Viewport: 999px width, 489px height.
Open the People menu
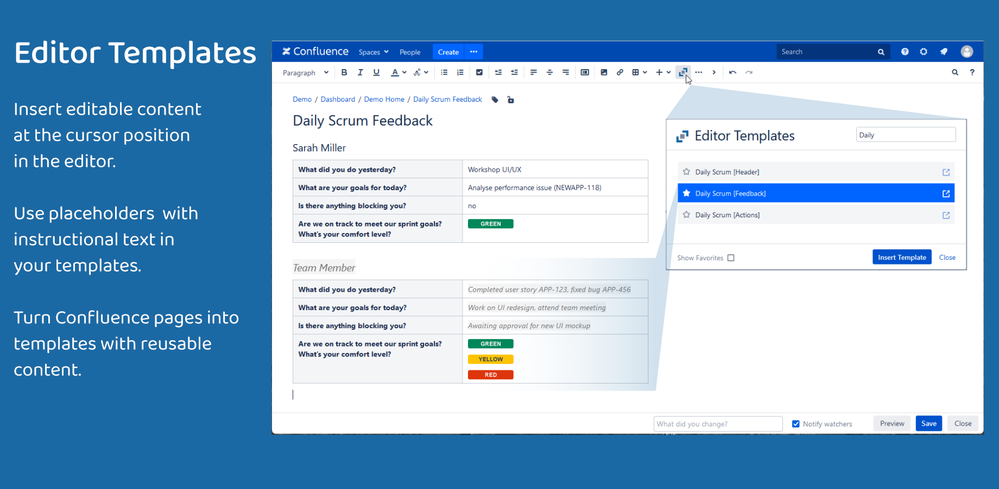410,52
